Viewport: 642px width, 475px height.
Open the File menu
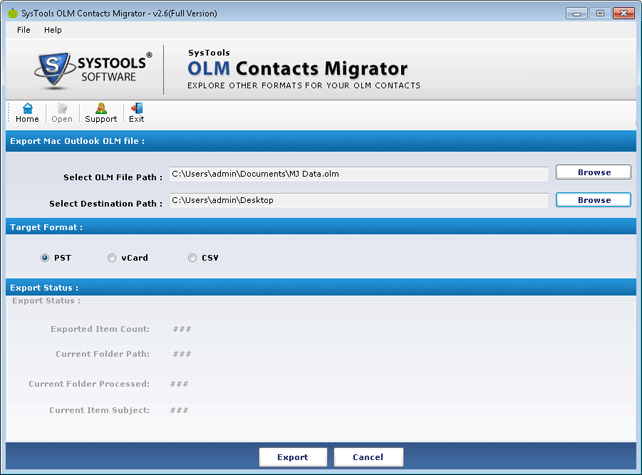pyautogui.click(x=23, y=30)
